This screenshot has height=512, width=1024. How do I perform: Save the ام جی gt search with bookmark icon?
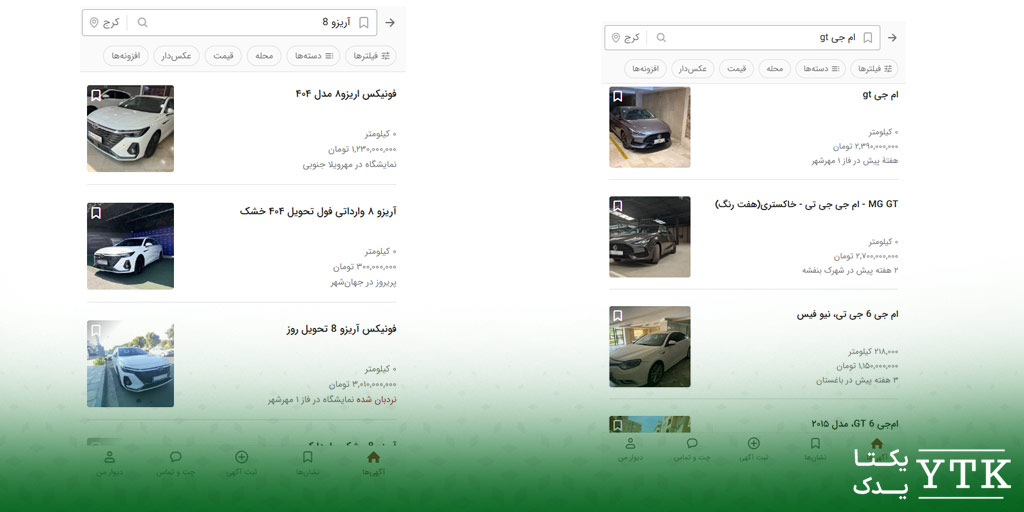pos(867,38)
